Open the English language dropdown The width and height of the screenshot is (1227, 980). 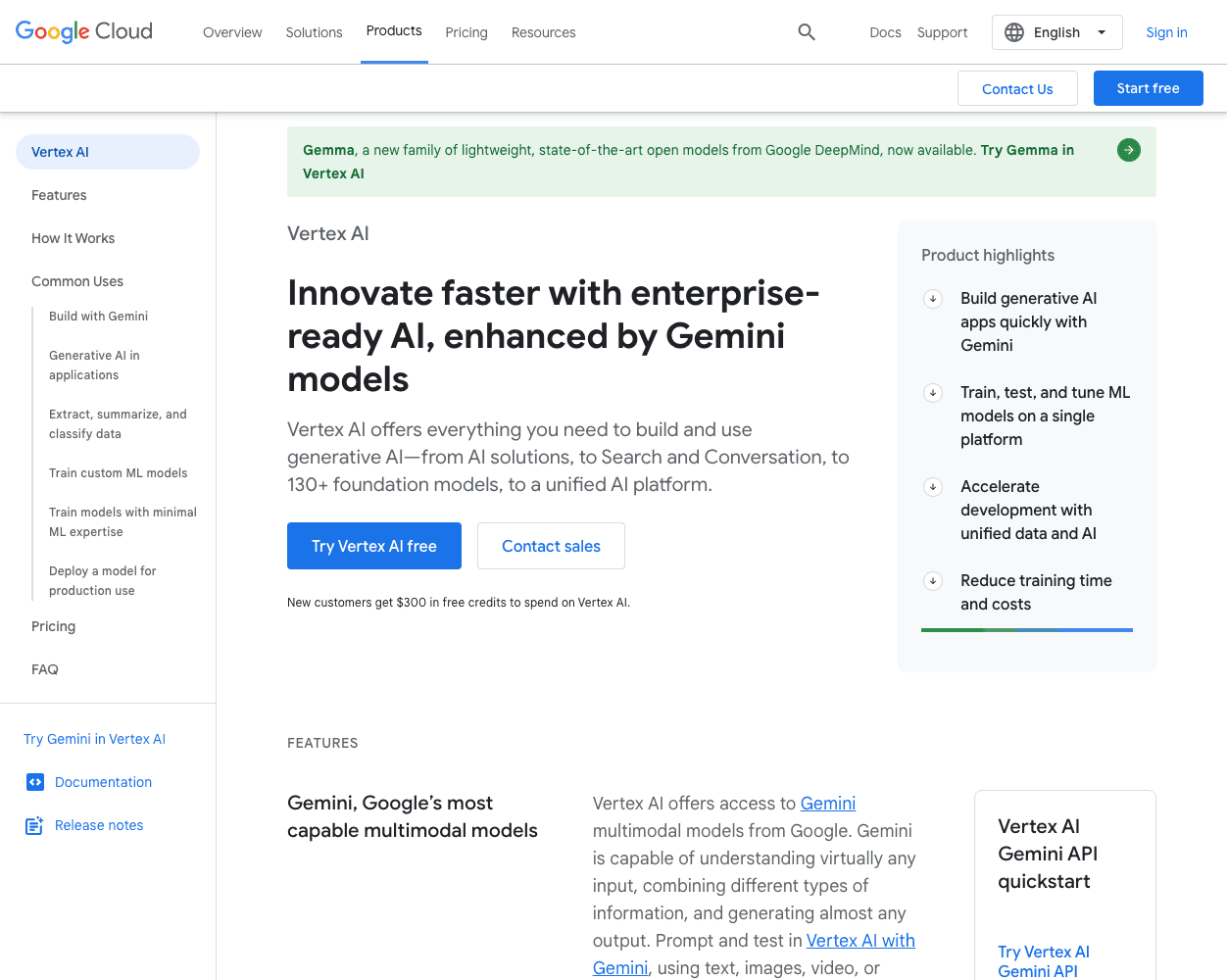pos(1057,32)
